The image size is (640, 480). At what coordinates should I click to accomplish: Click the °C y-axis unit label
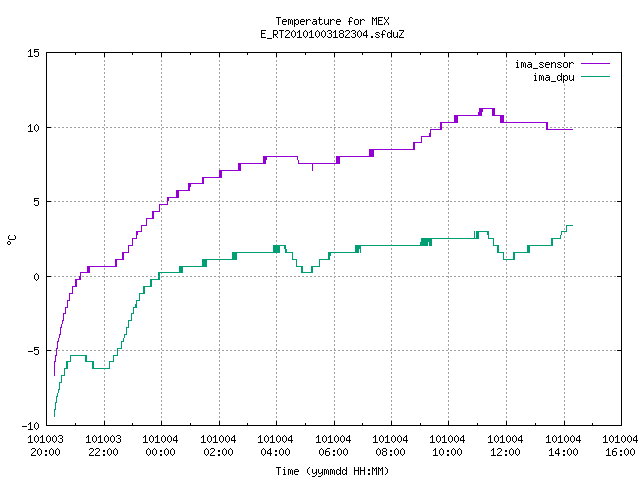(x=11, y=240)
